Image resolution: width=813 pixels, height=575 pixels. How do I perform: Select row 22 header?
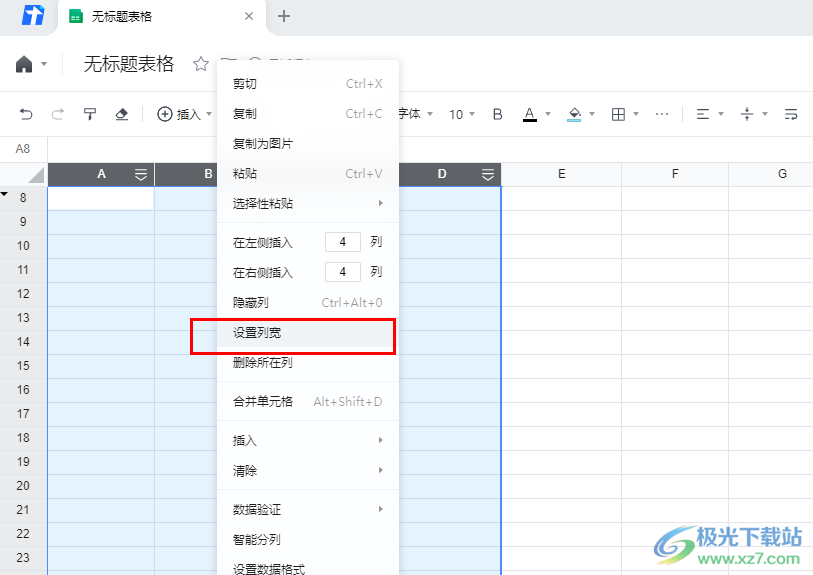coord(23,534)
